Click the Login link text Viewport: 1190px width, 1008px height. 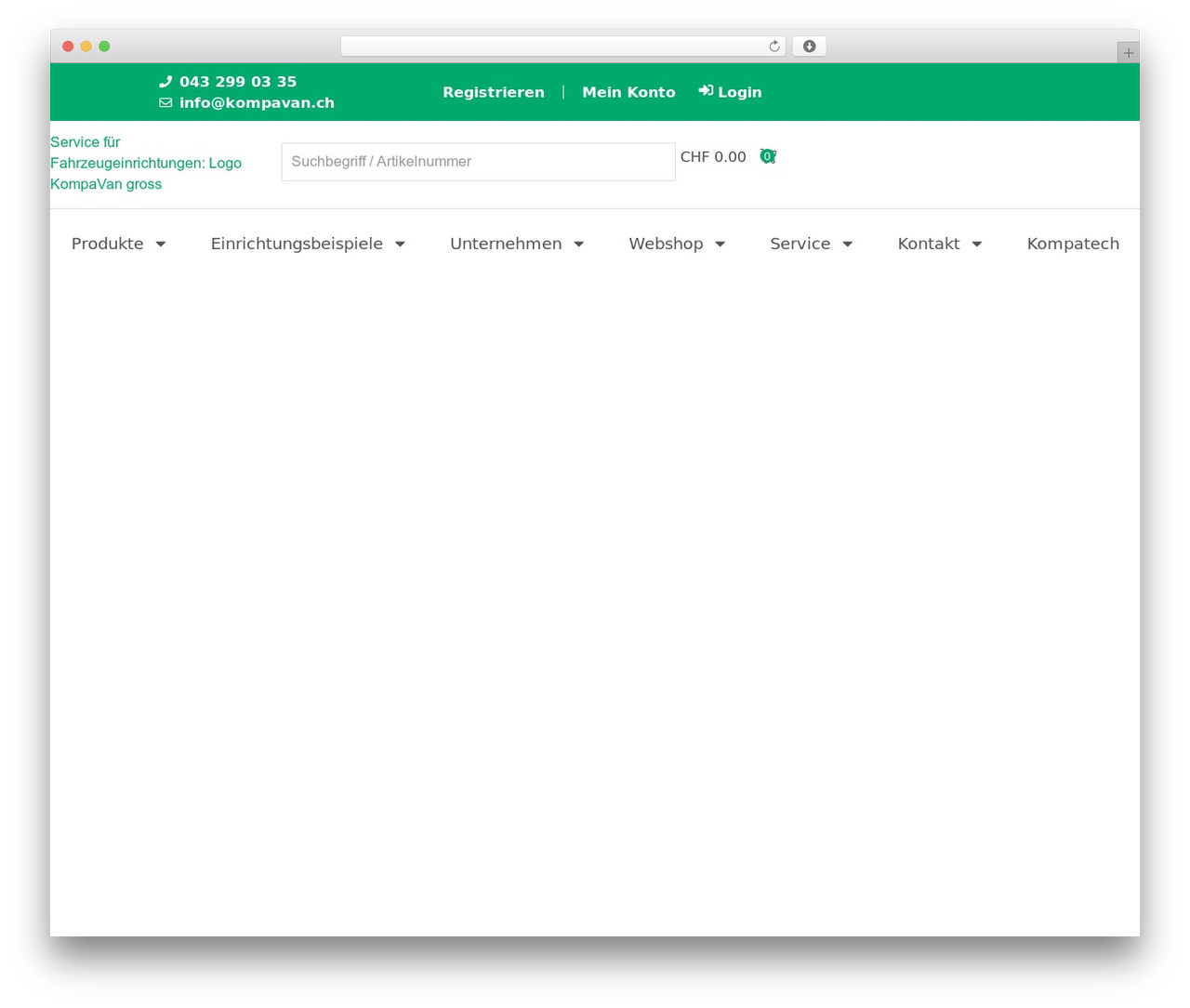740,92
